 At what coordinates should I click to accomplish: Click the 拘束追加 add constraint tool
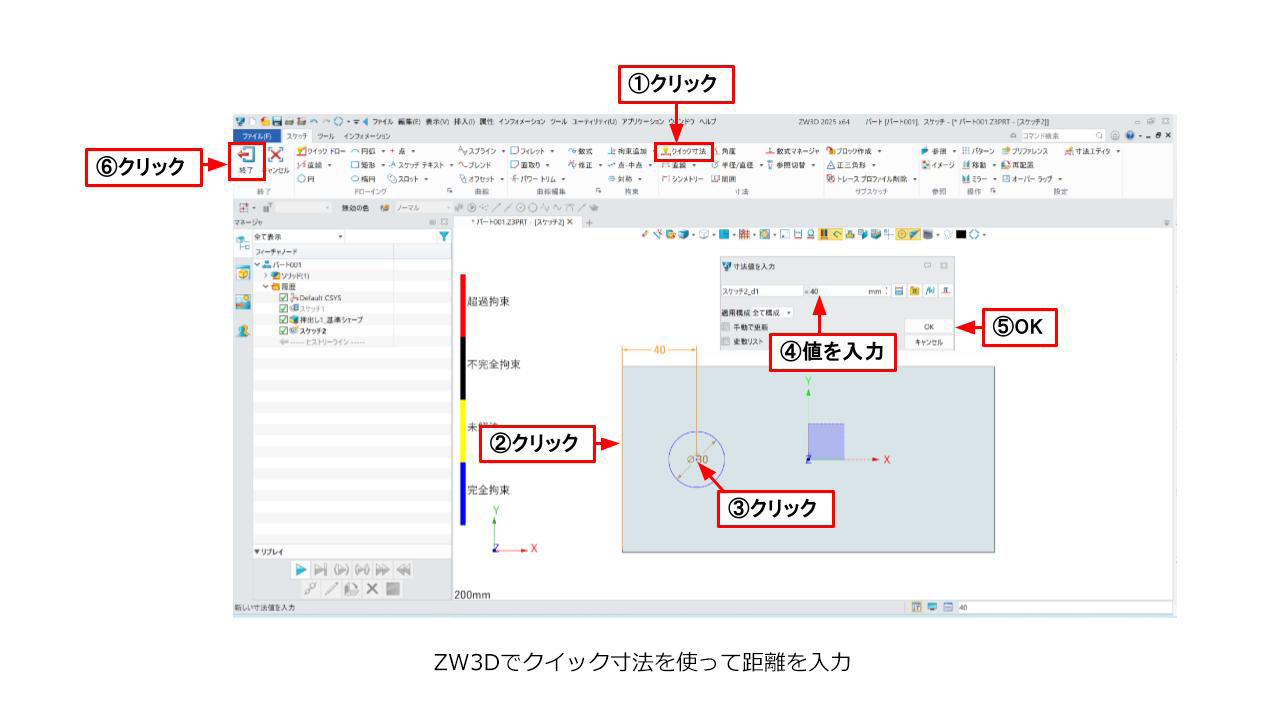tap(627, 151)
